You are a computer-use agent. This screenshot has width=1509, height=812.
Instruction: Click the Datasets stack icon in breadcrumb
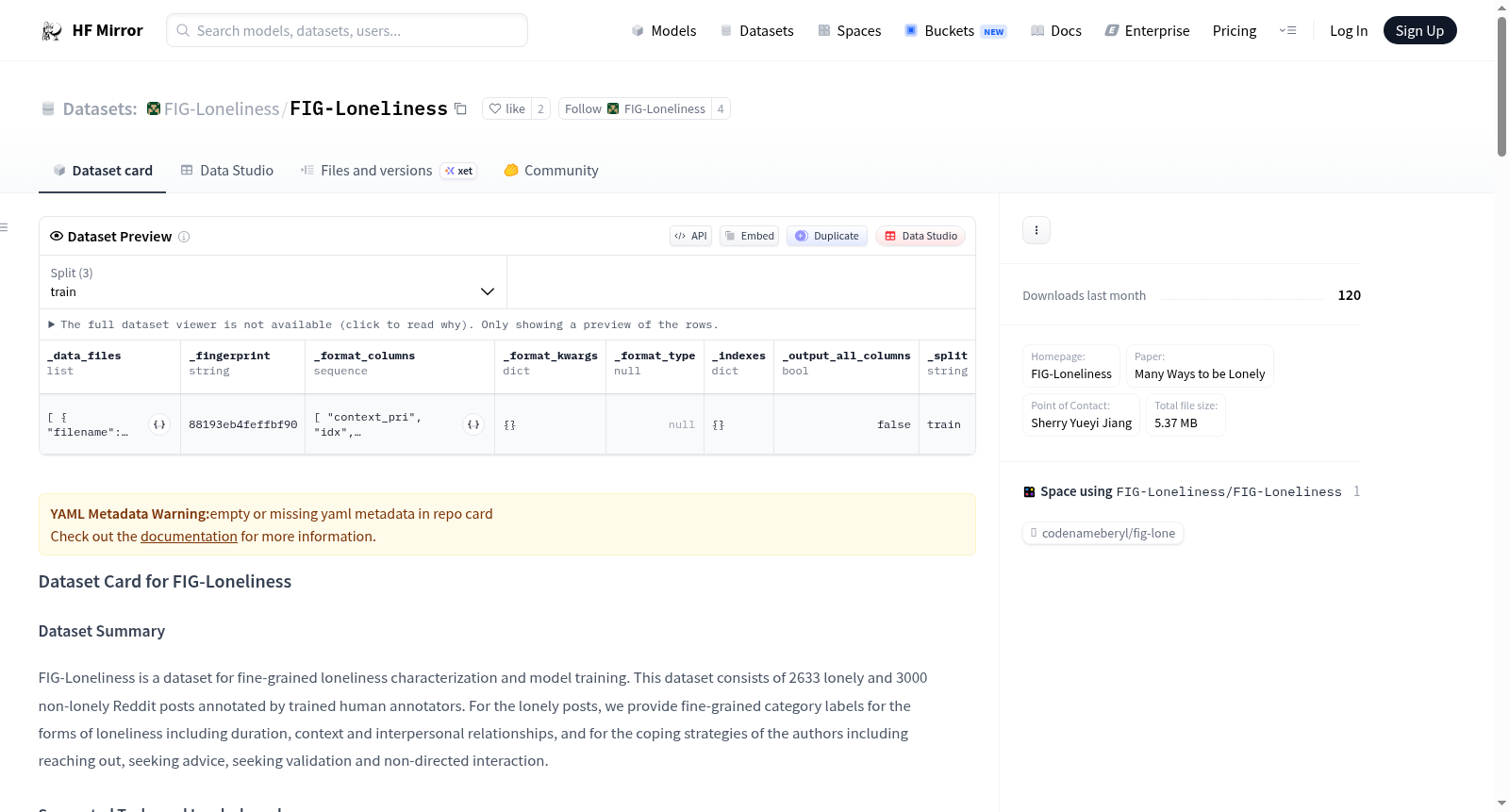[48, 109]
